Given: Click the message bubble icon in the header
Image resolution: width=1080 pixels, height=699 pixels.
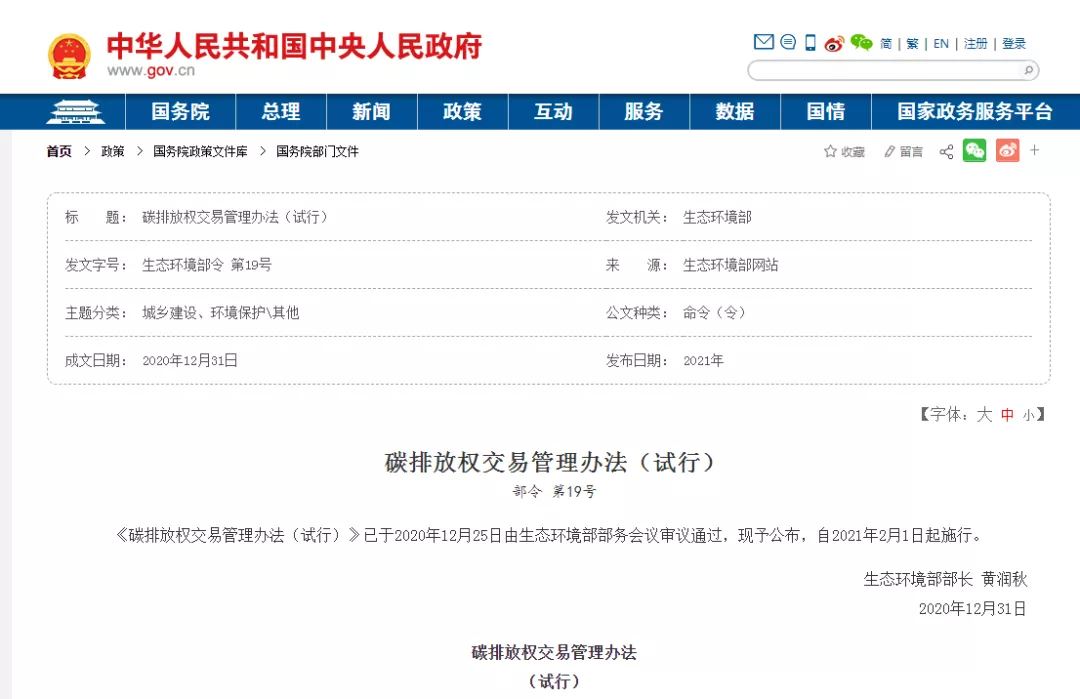Looking at the screenshot, I should (x=788, y=42).
